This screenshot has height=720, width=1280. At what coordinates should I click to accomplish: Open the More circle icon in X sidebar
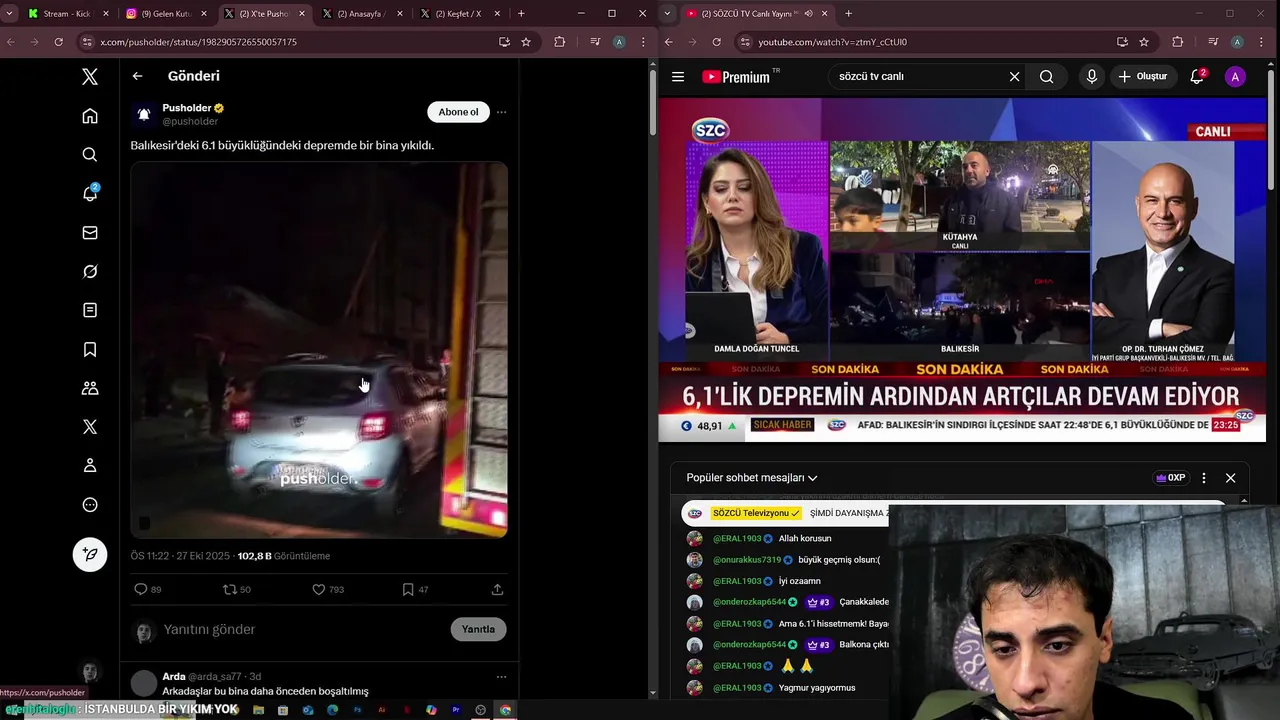tap(90, 505)
